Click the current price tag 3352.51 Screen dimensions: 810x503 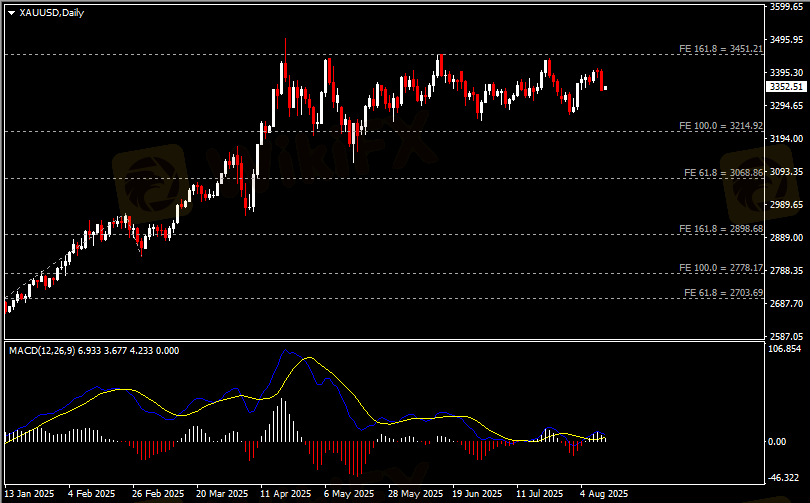781,87
